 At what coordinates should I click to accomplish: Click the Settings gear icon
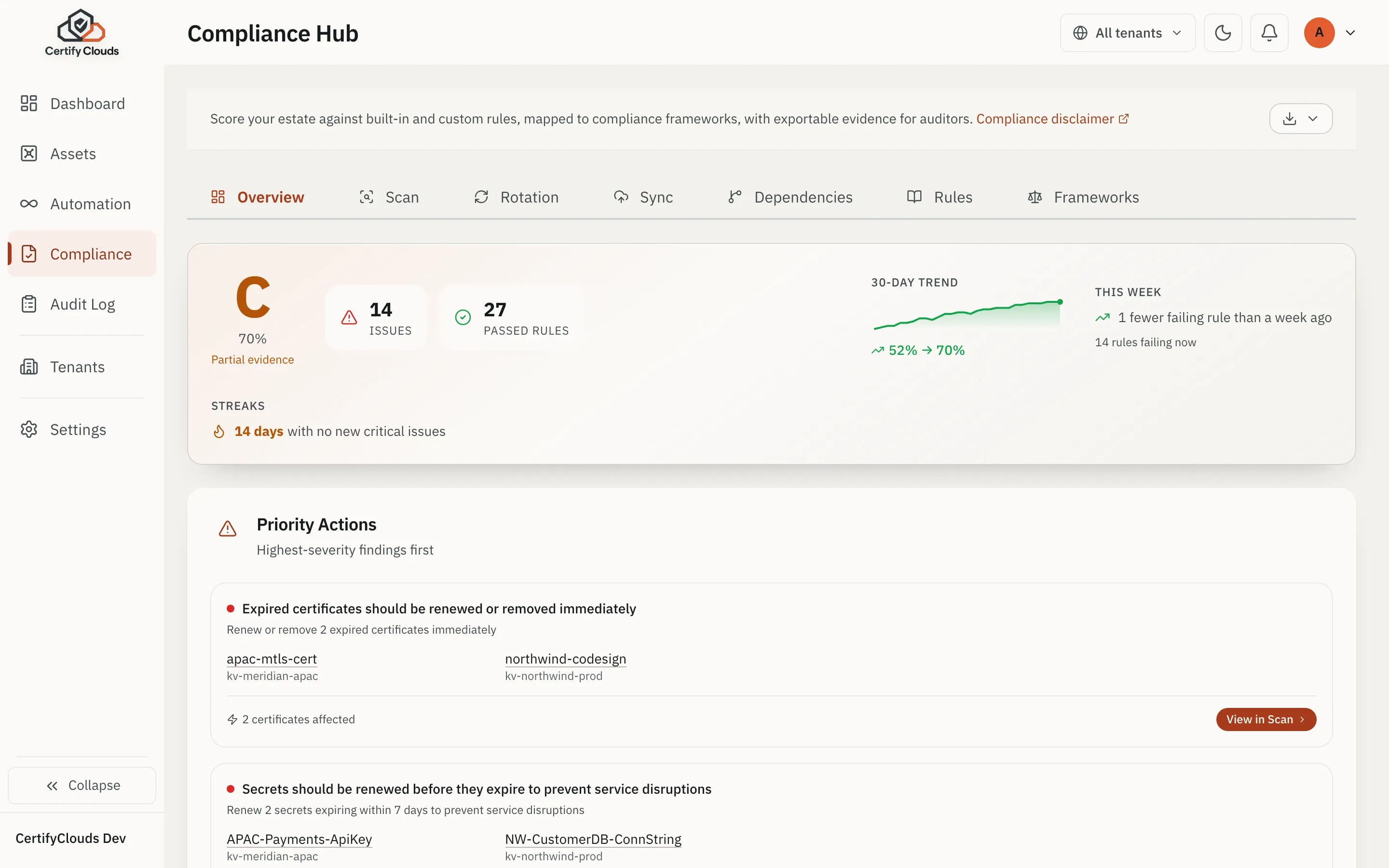coord(29,429)
